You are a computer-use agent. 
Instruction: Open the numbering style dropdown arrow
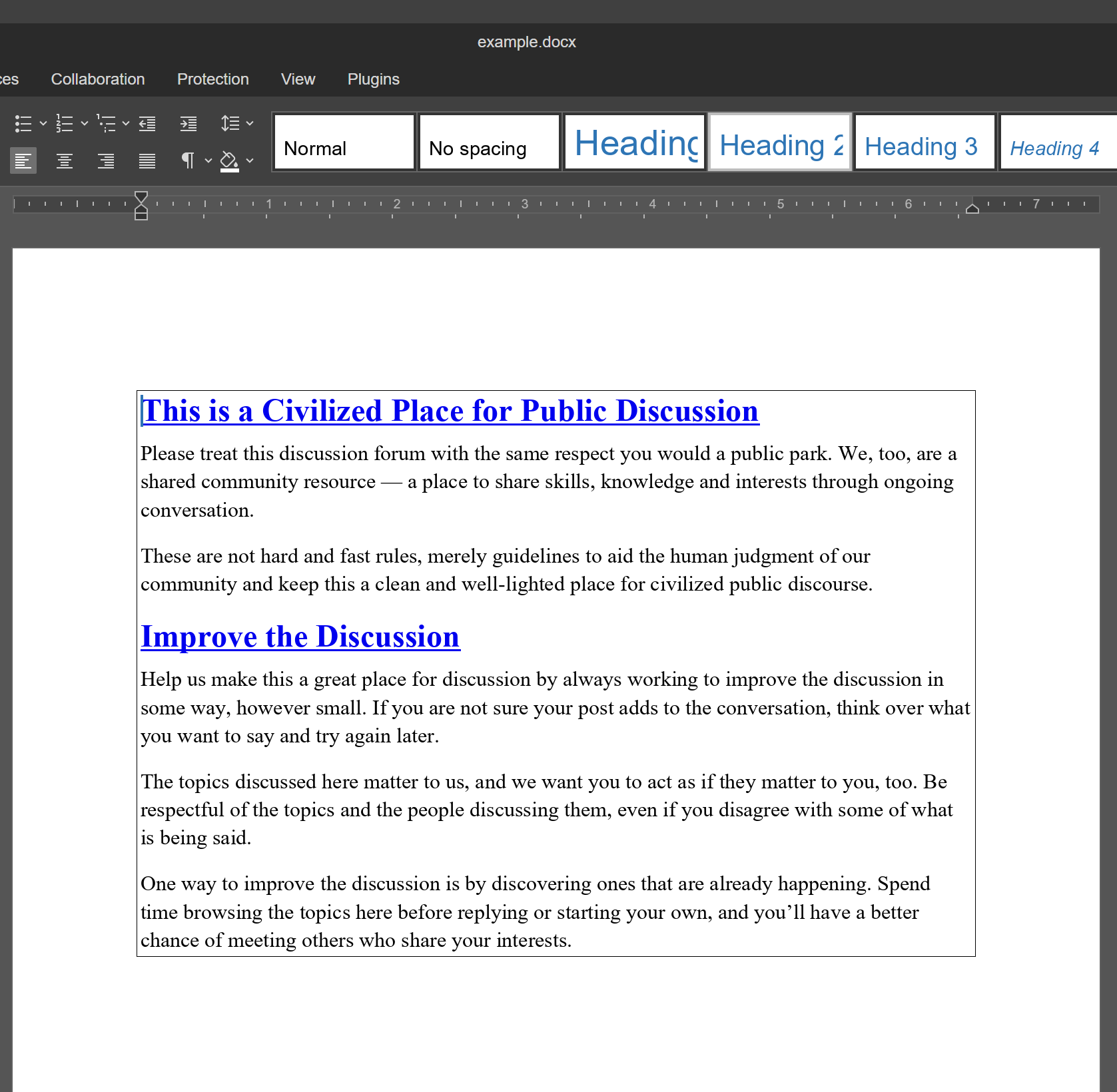tap(85, 123)
